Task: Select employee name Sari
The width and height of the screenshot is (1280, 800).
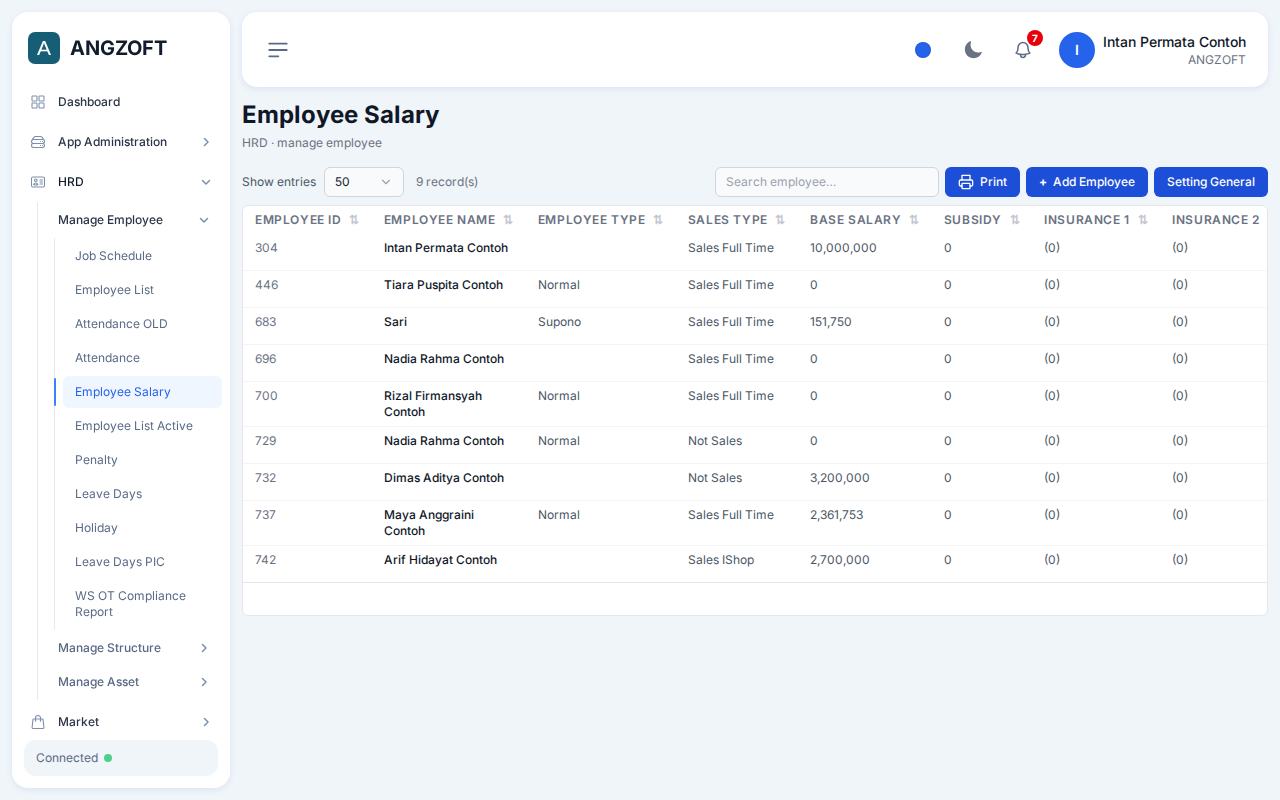Action: click(395, 322)
